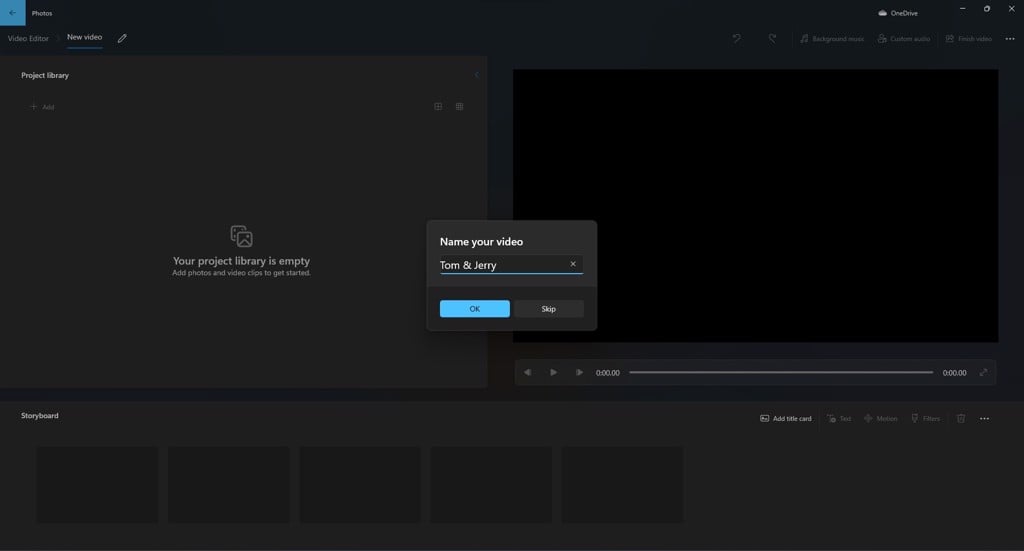Click the Storyboard Filters tool
Image resolution: width=1024 pixels, height=551 pixels.
point(925,418)
